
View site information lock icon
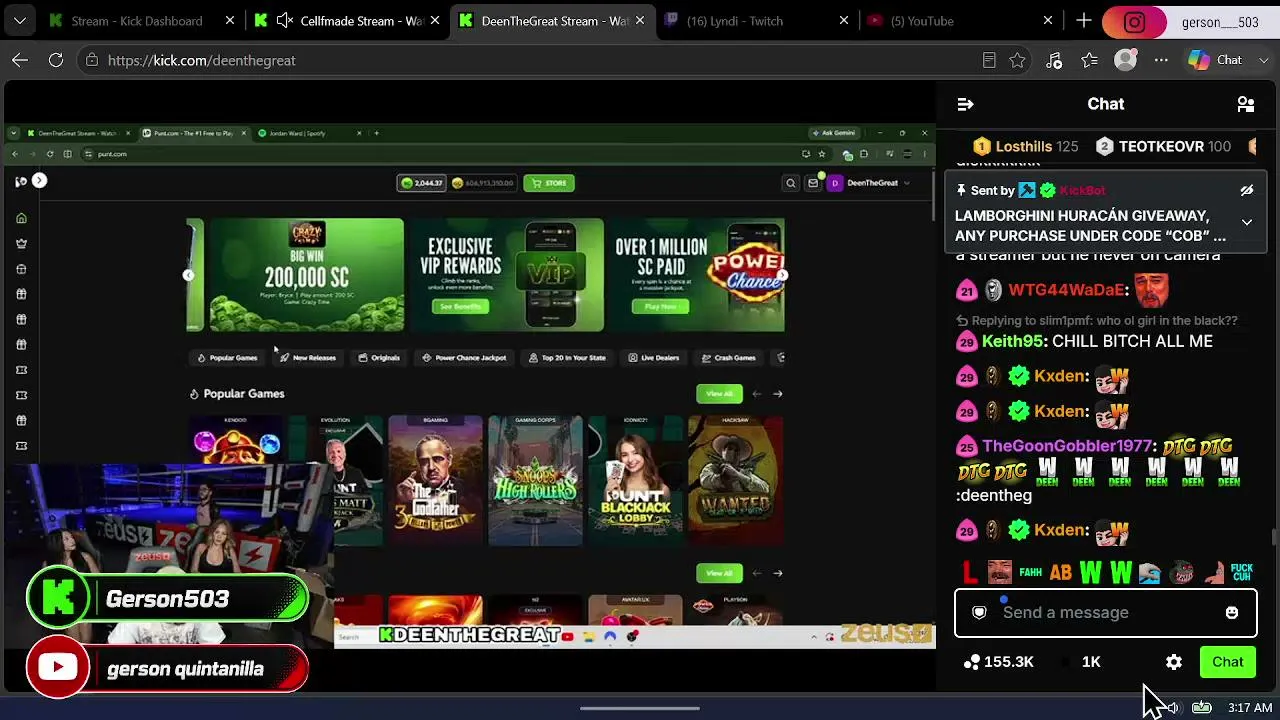[x=92, y=60]
